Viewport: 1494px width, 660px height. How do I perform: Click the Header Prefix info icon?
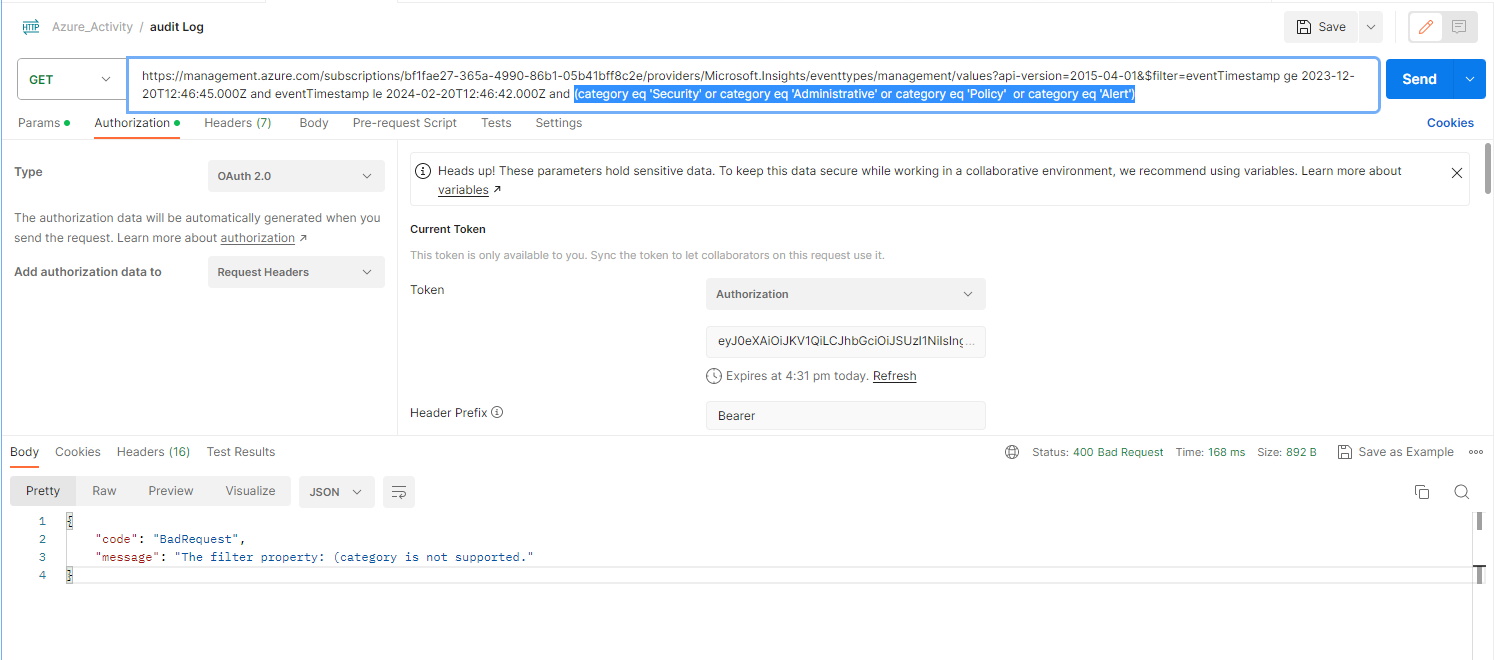point(497,412)
